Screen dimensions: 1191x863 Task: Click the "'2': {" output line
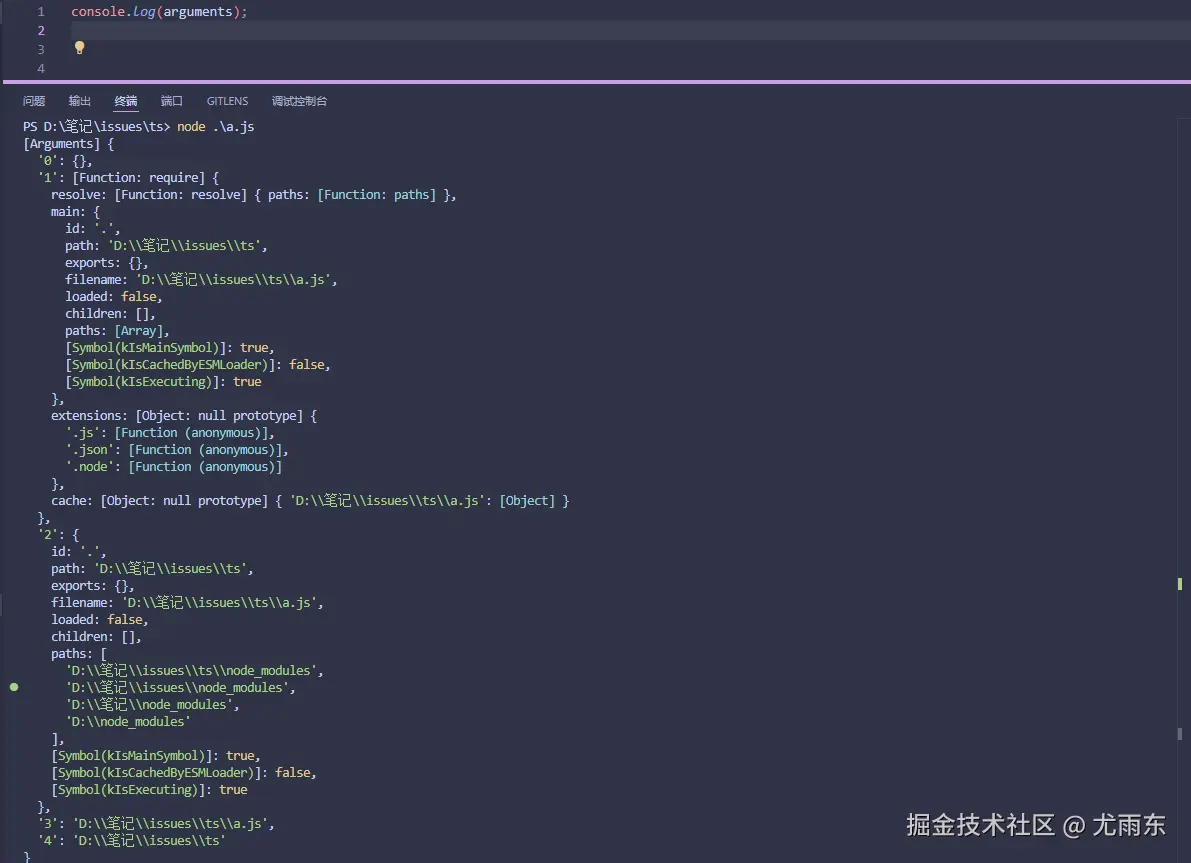click(x=58, y=535)
